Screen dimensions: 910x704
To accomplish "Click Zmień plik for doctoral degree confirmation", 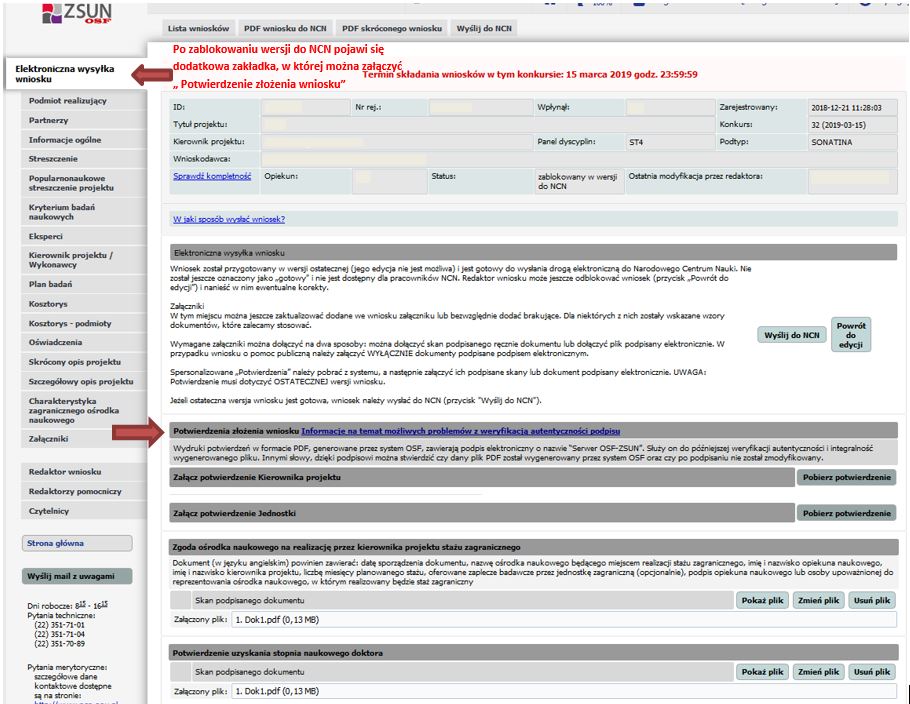I will (818, 671).
